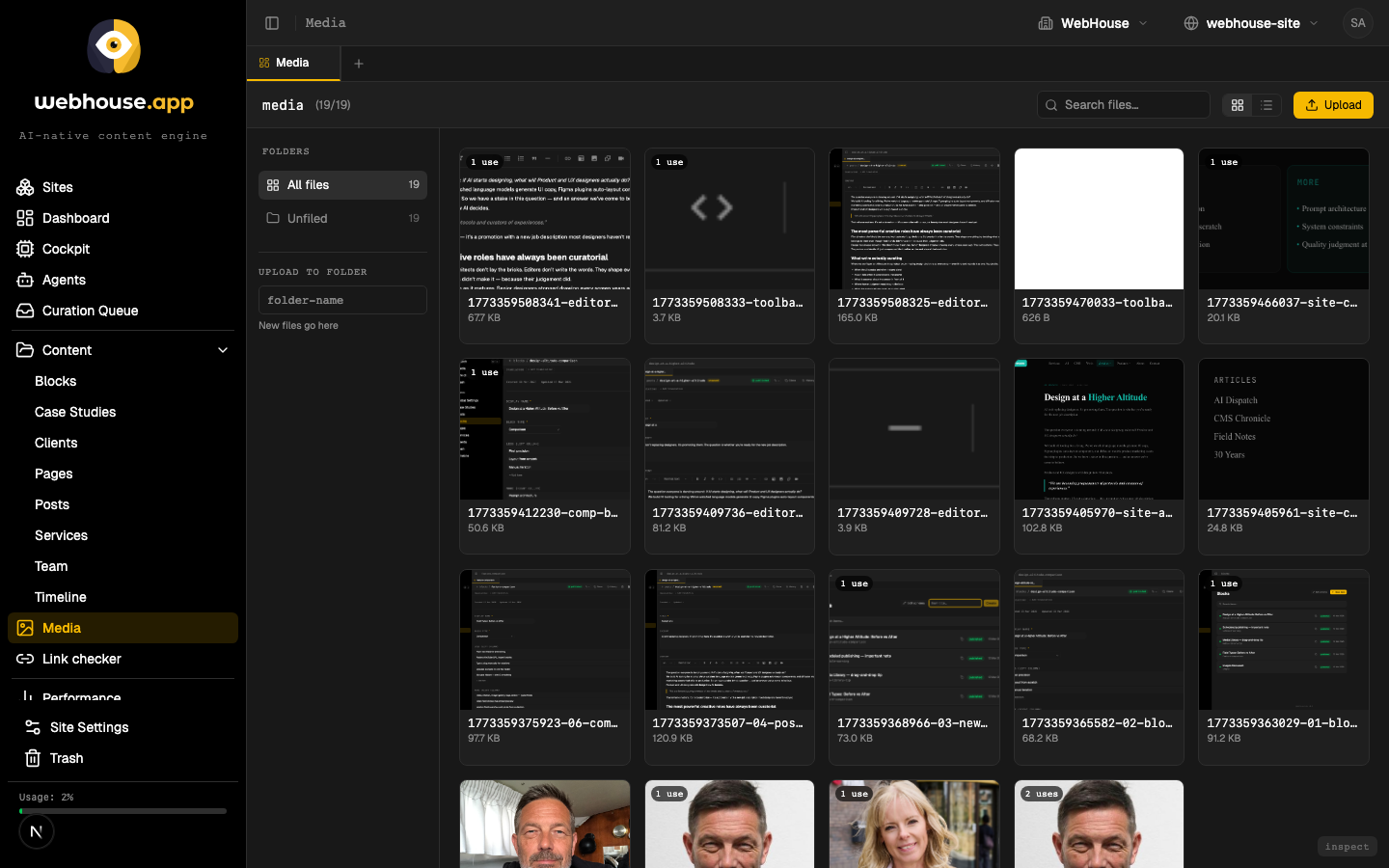Click the webhouse-site globe icon

click(x=1191, y=23)
